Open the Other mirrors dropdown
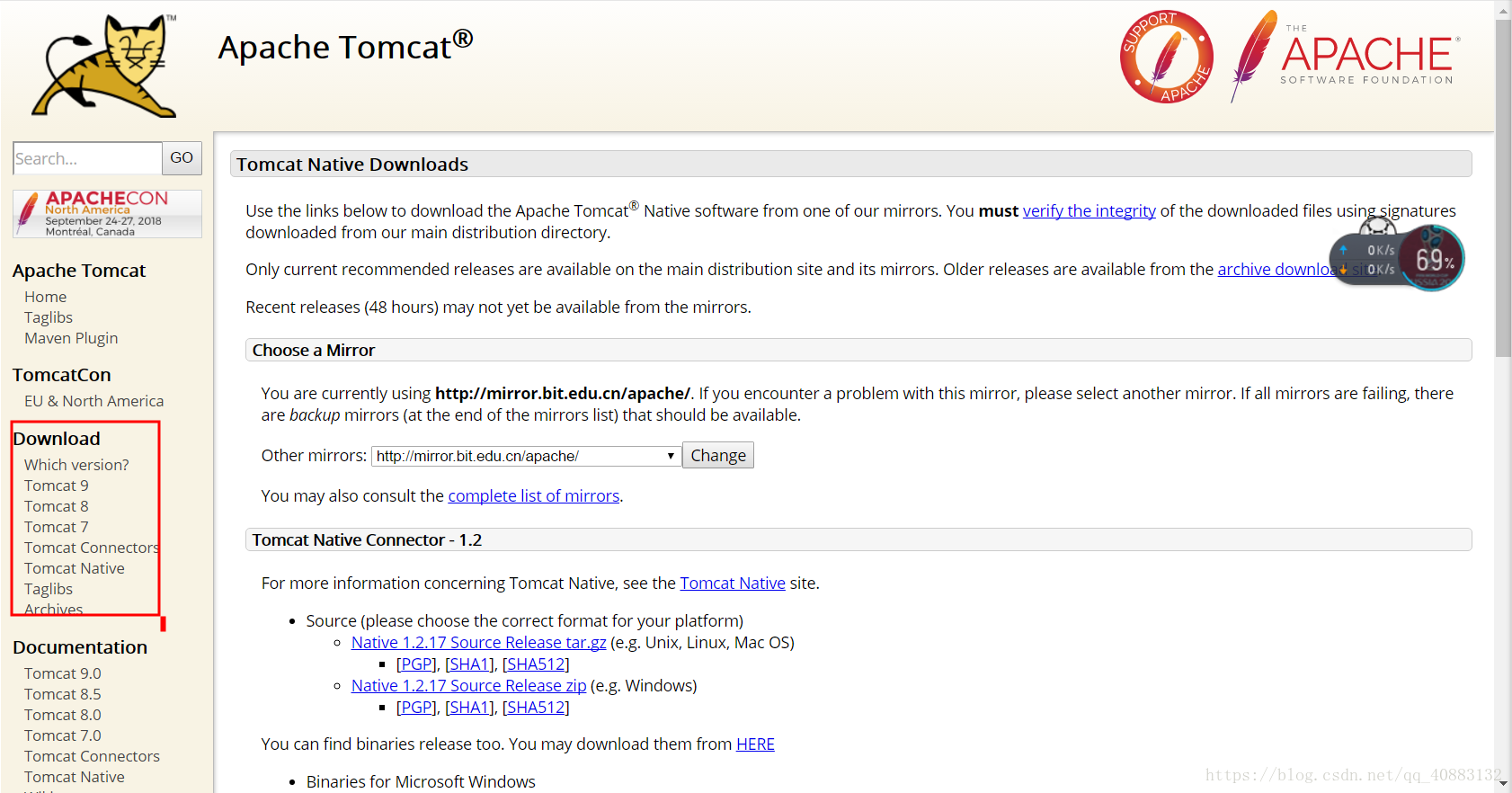The width and height of the screenshot is (1512, 793). pyautogui.click(x=525, y=456)
